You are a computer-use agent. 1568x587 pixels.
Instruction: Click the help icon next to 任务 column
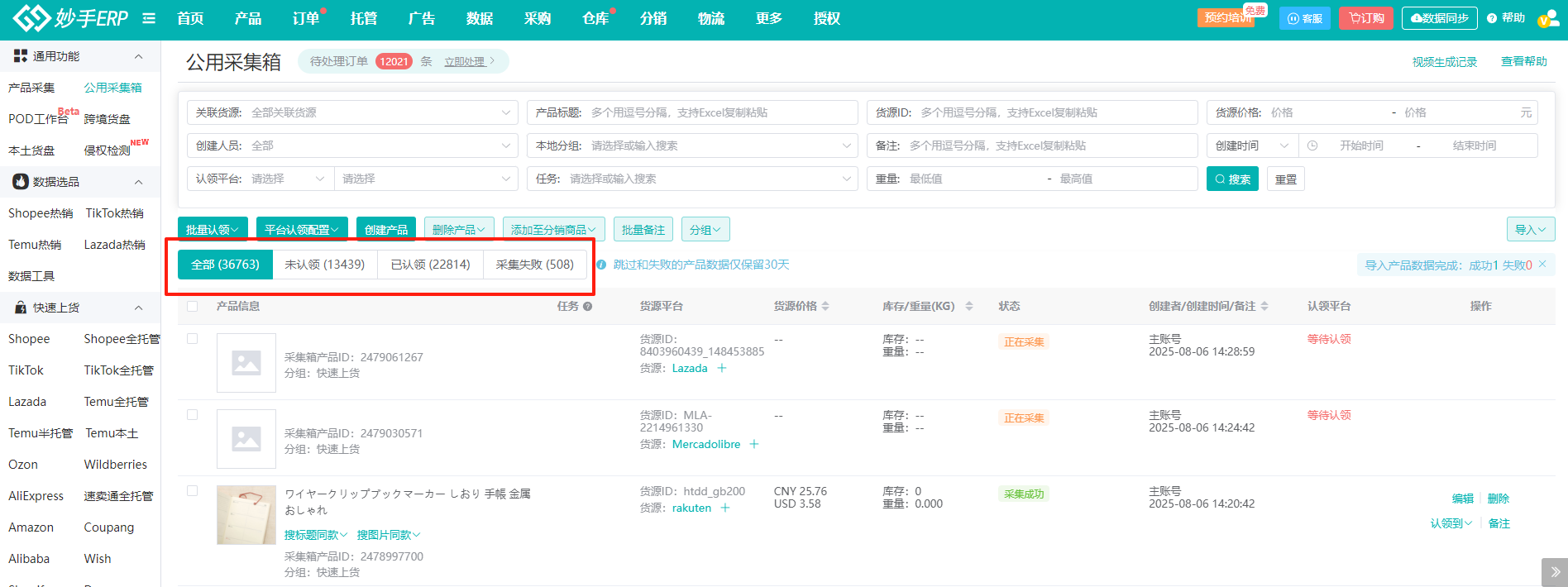click(x=587, y=307)
